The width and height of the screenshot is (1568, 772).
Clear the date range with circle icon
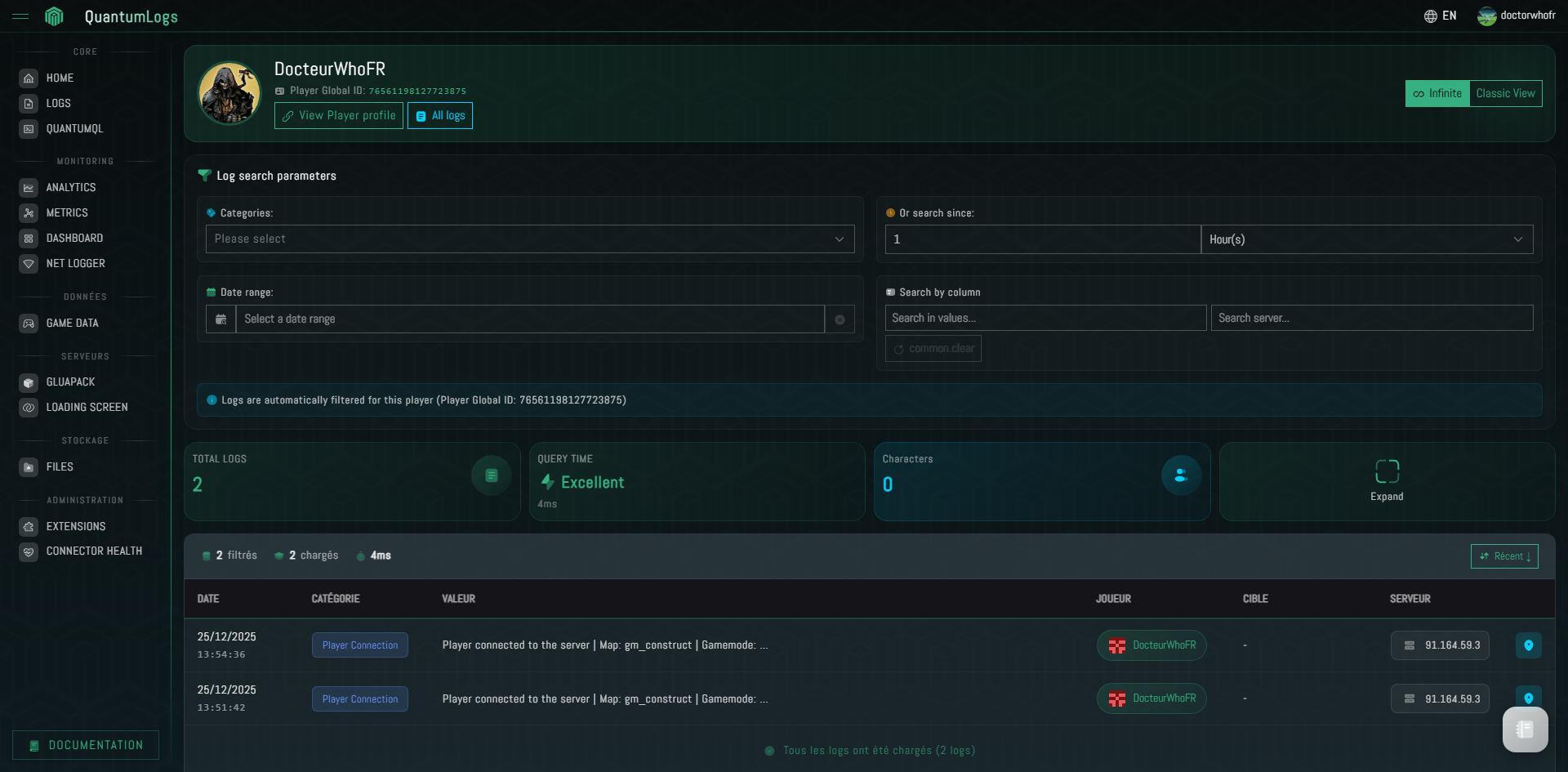(x=840, y=319)
